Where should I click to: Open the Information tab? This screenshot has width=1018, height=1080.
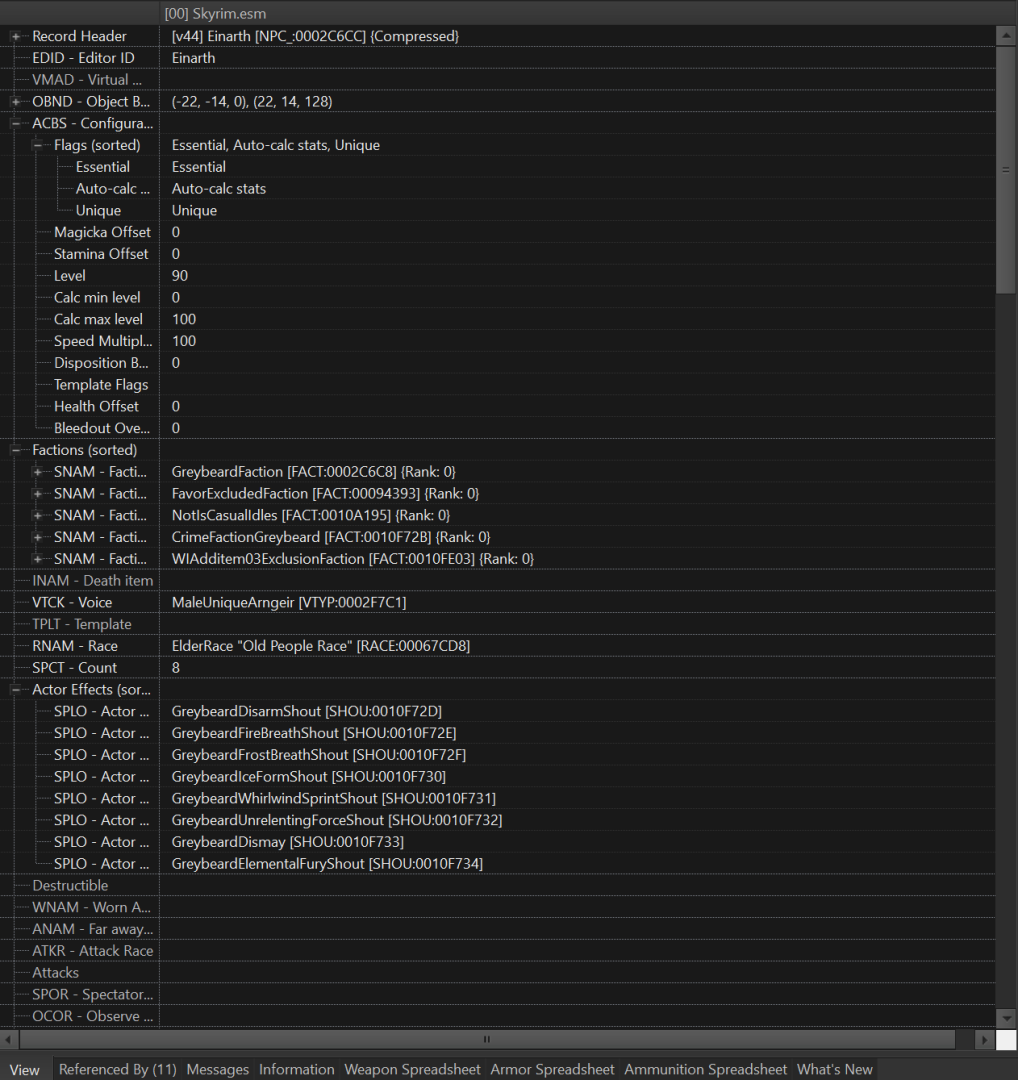click(x=297, y=1069)
